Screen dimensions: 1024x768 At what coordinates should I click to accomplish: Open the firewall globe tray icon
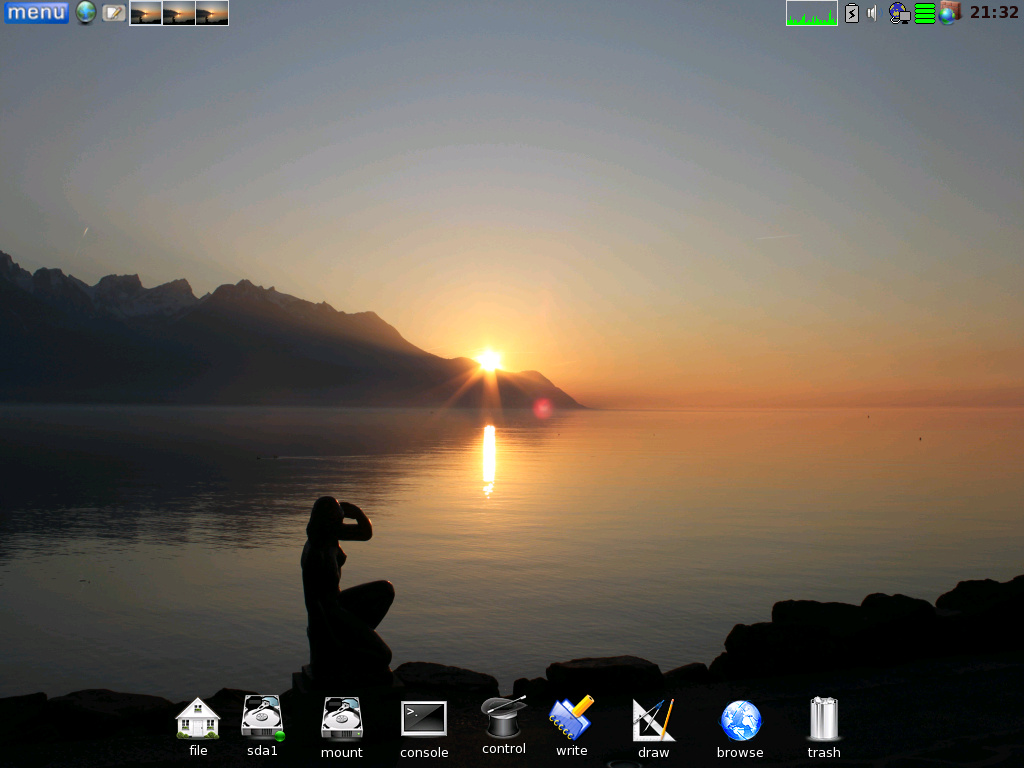click(950, 13)
